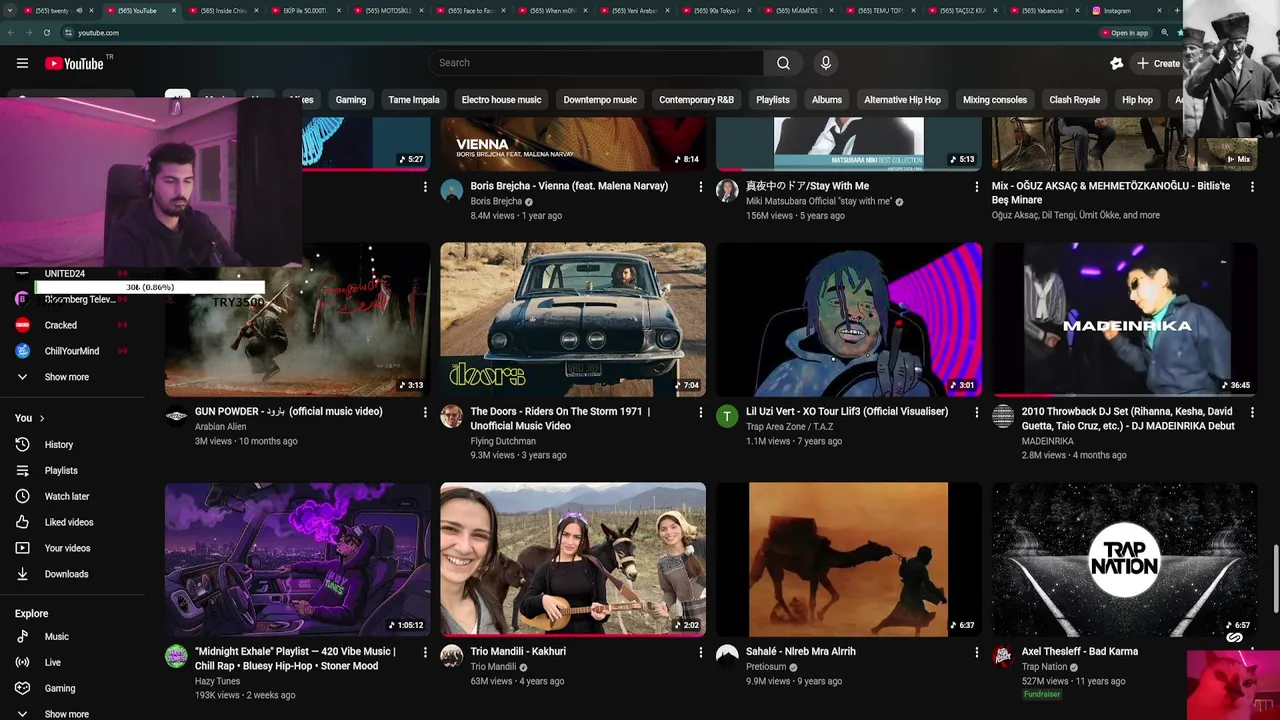The image size is (1280, 720).
Task: Focus the YouTube search field
Action: (x=596, y=63)
